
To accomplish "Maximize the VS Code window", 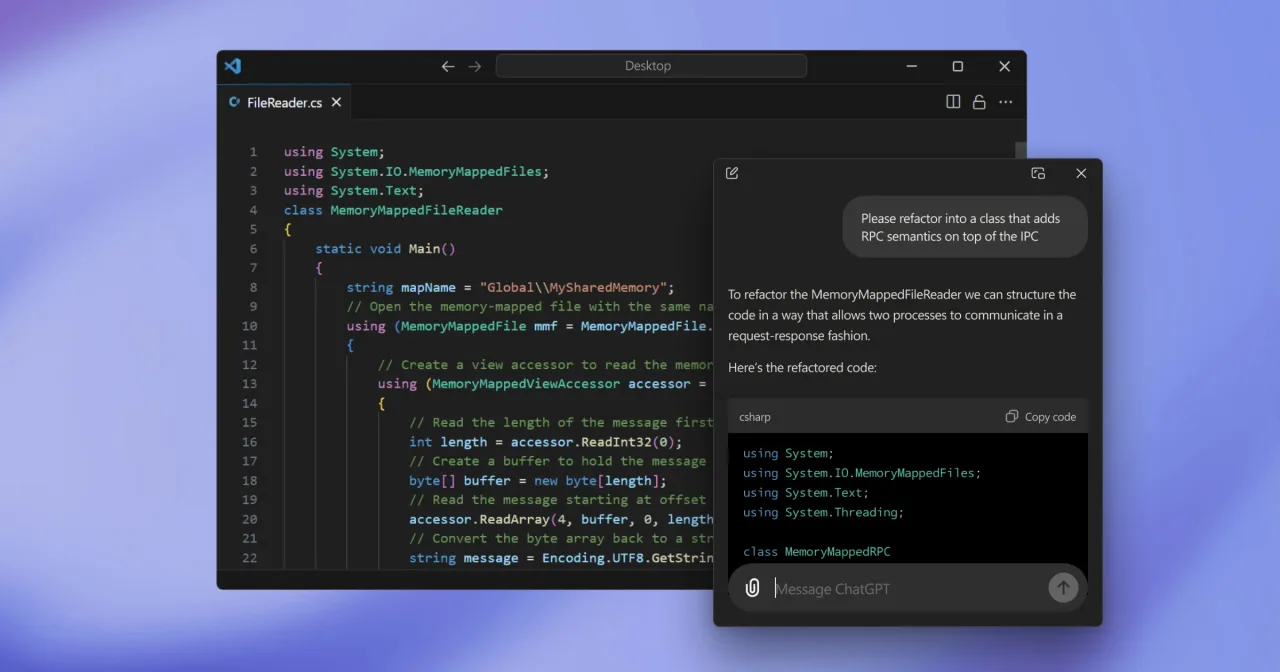I will [958, 66].
